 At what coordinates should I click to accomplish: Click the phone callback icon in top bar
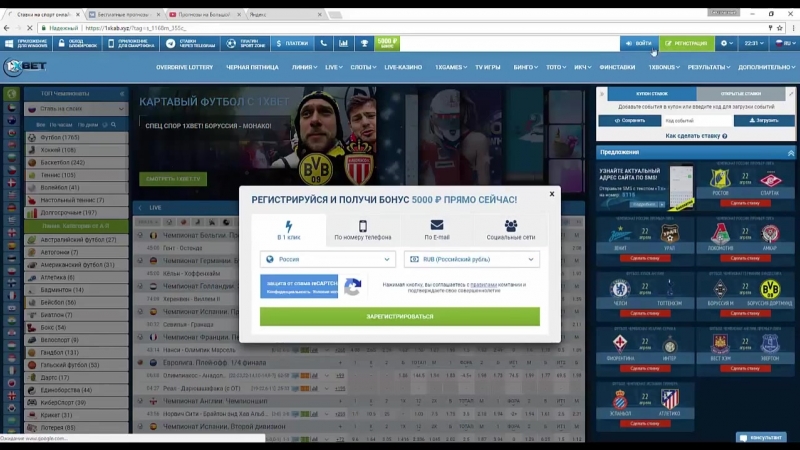point(323,44)
